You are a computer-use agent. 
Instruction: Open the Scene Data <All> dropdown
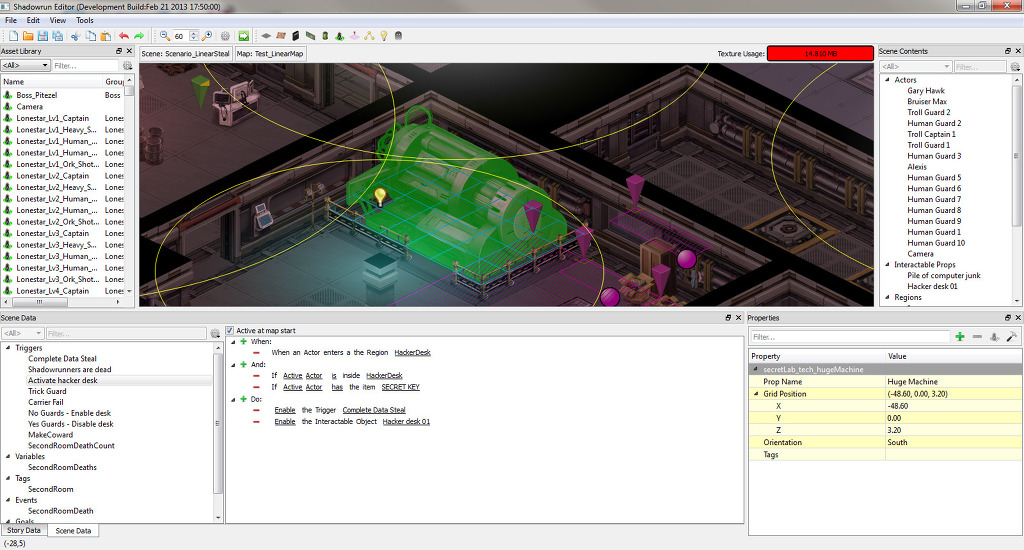pos(22,334)
